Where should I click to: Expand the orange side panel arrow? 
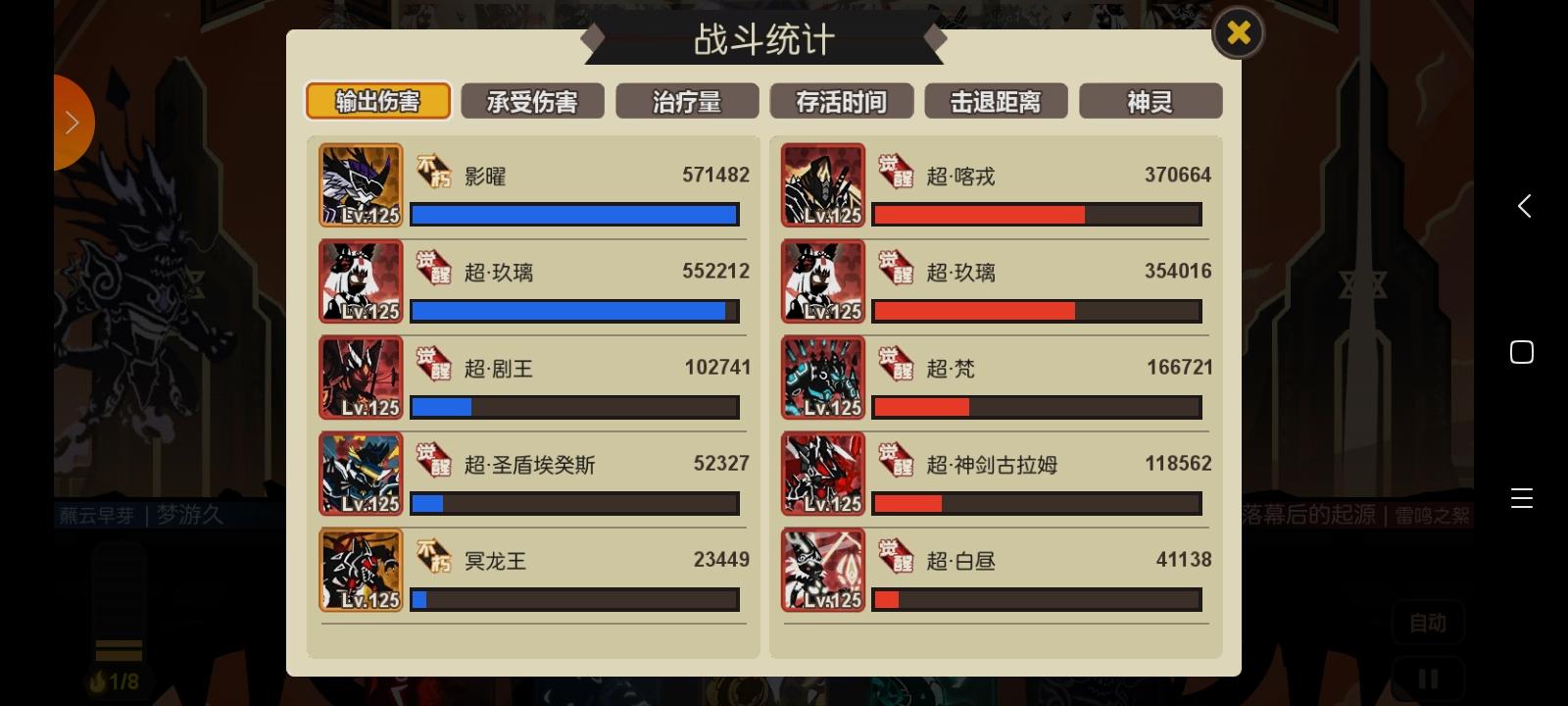point(73,123)
